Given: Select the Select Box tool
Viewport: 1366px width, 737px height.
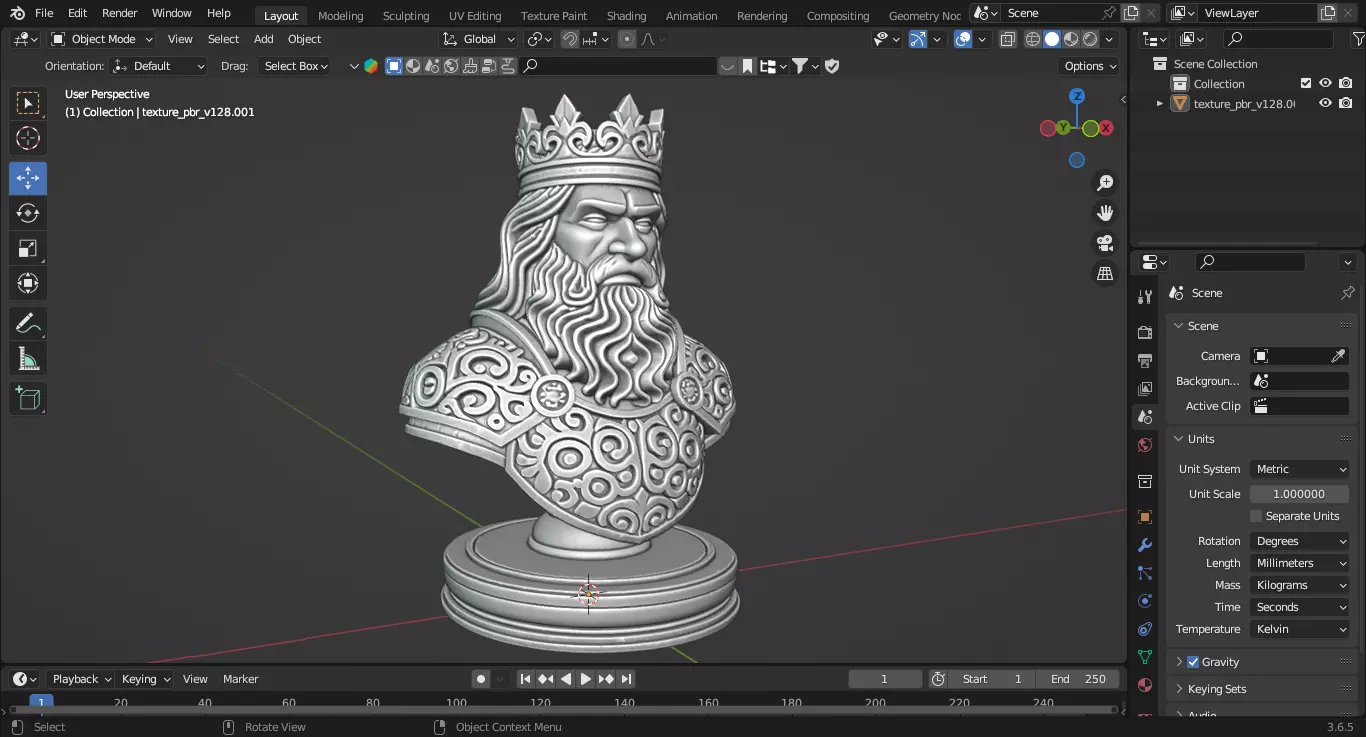Looking at the screenshot, I should click(28, 103).
